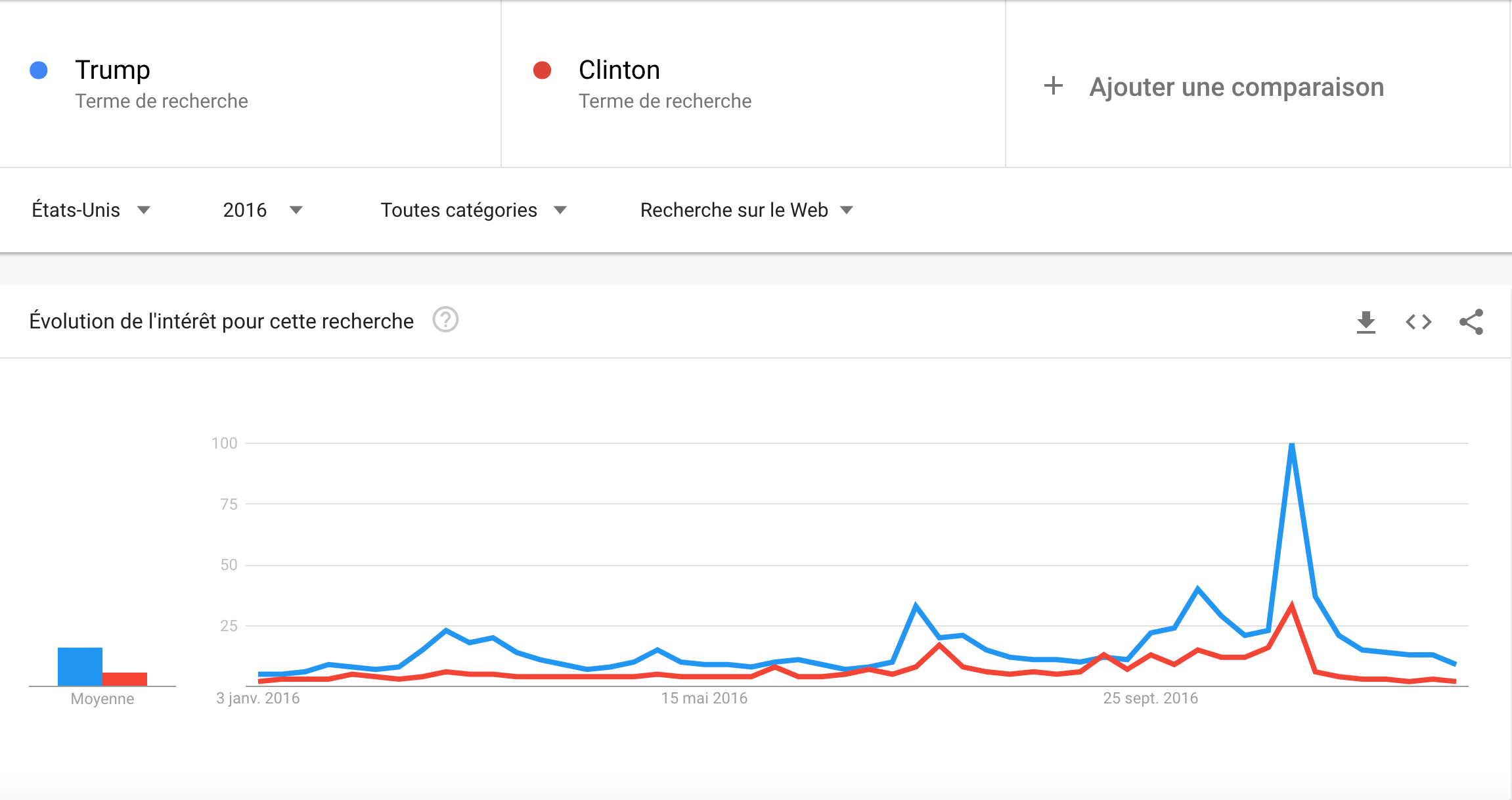Screen dimensions: 1512x800
Task: Click the plus icon to add comparison
Action: pos(1054,86)
